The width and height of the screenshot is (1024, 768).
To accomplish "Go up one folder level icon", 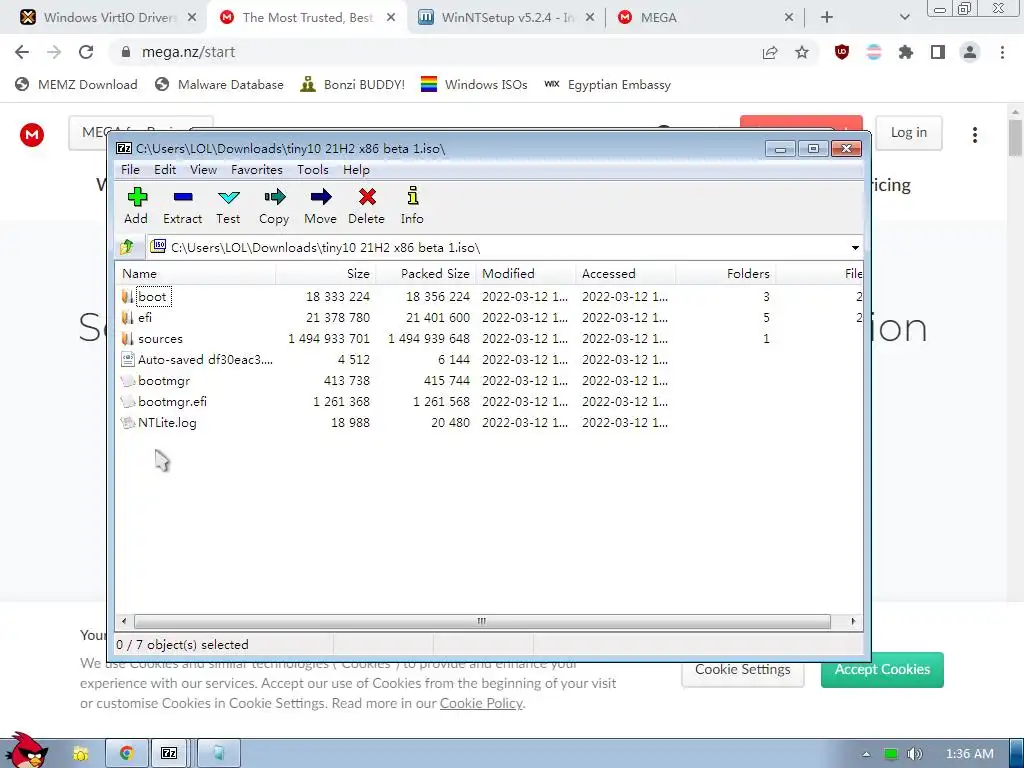I will pyautogui.click(x=127, y=247).
